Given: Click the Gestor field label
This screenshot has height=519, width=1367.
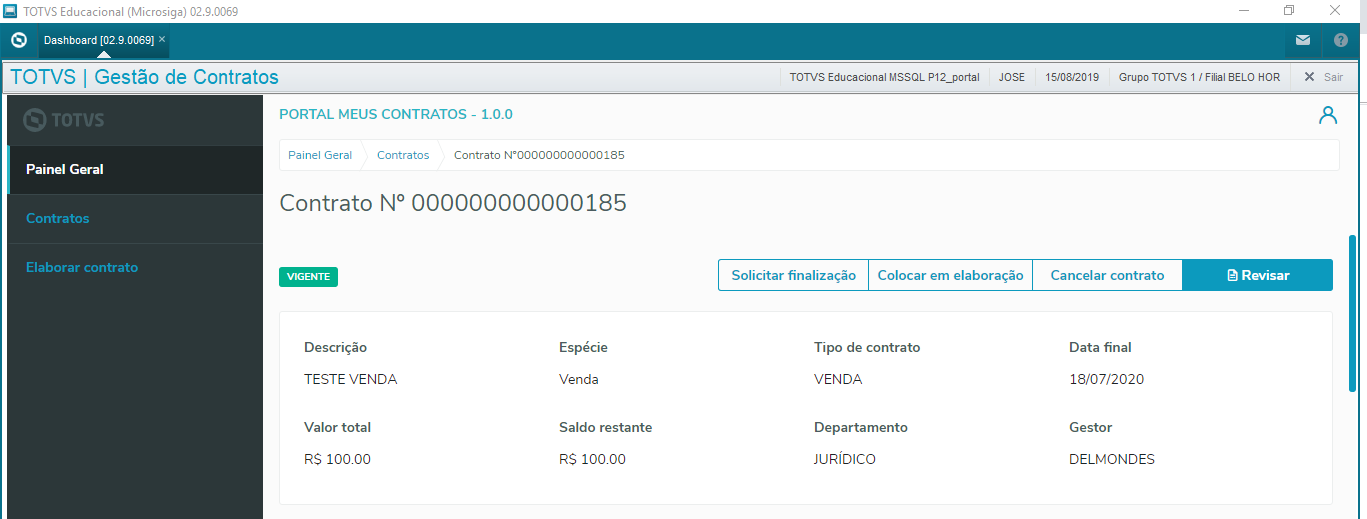Looking at the screenshot, I should tap(1090, 427).
